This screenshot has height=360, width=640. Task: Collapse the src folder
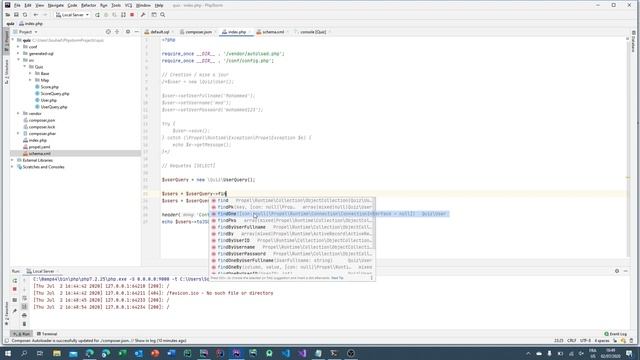18,60
